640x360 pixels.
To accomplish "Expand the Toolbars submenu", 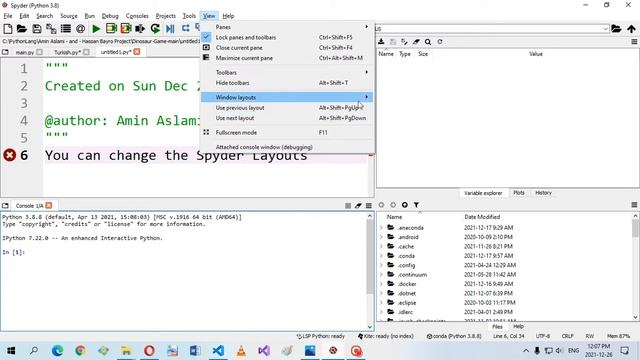I will coord(287,72).
